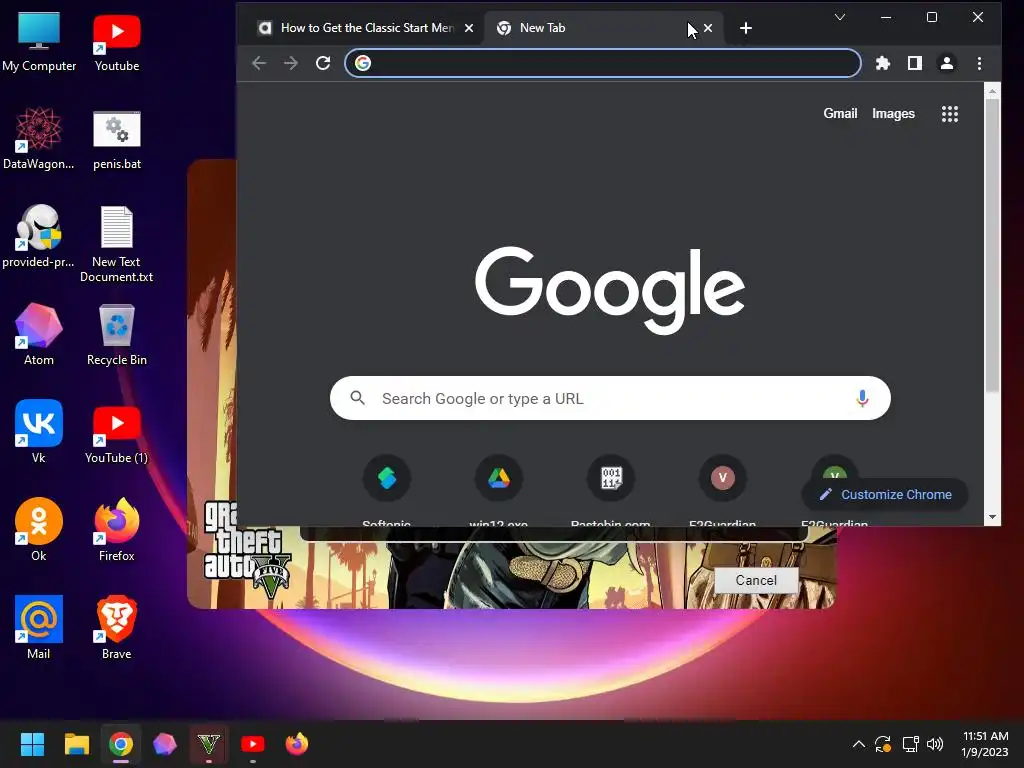Select the YouTube (1) desktop shortcut
Viewport: 1024px width, 768px height.
[x=117, y=434]
